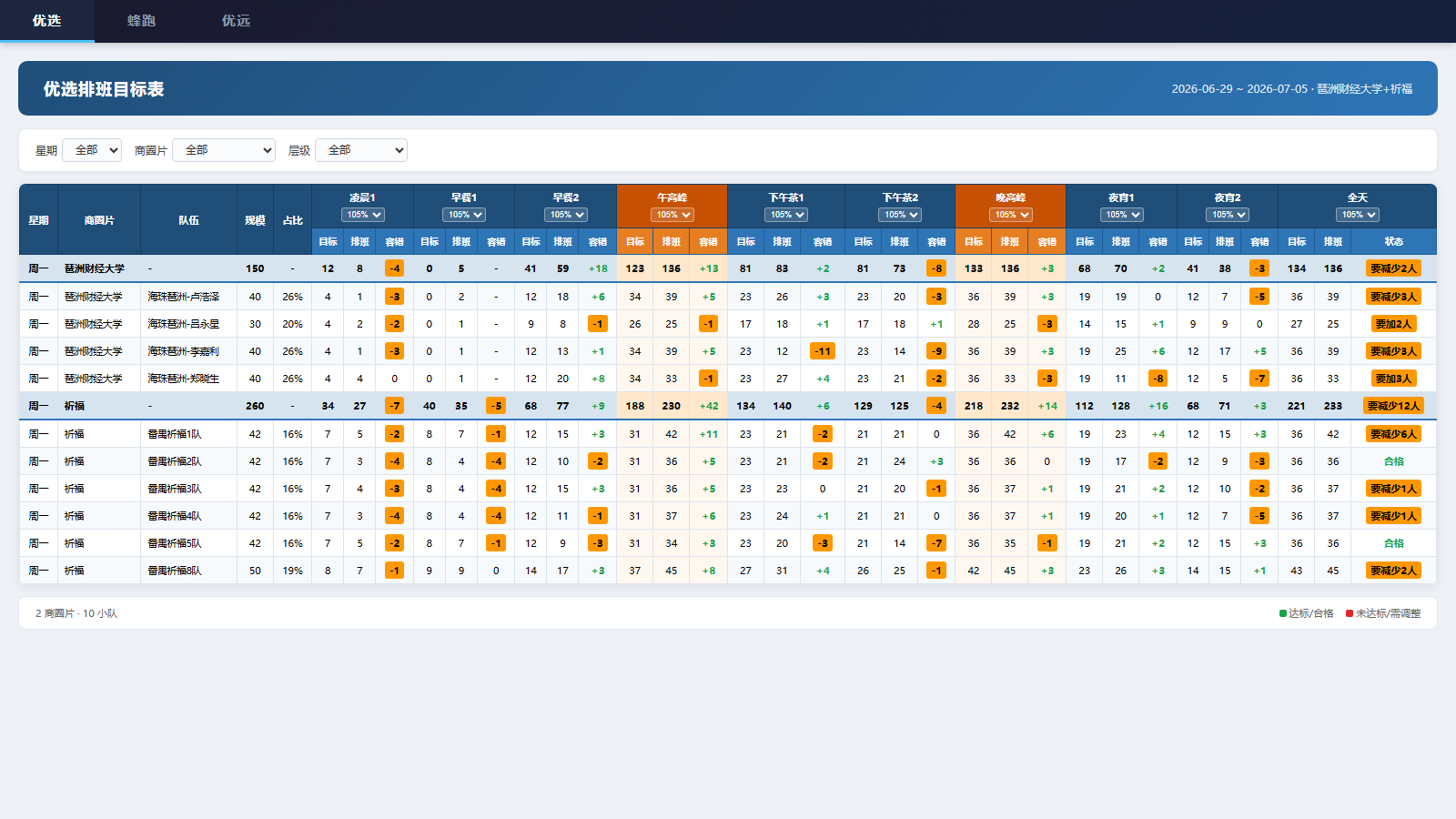1456x819 pixels.
Task: Open the 105% dropdown under 早餐1
Action: point(464,215)
